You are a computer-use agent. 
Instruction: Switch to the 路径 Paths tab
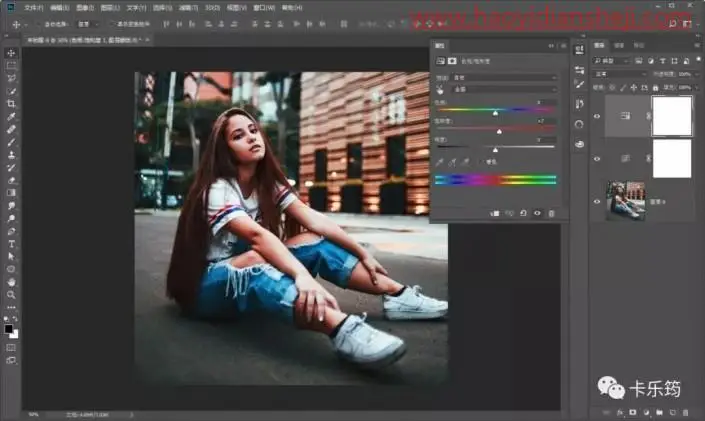tap(639, 45)
